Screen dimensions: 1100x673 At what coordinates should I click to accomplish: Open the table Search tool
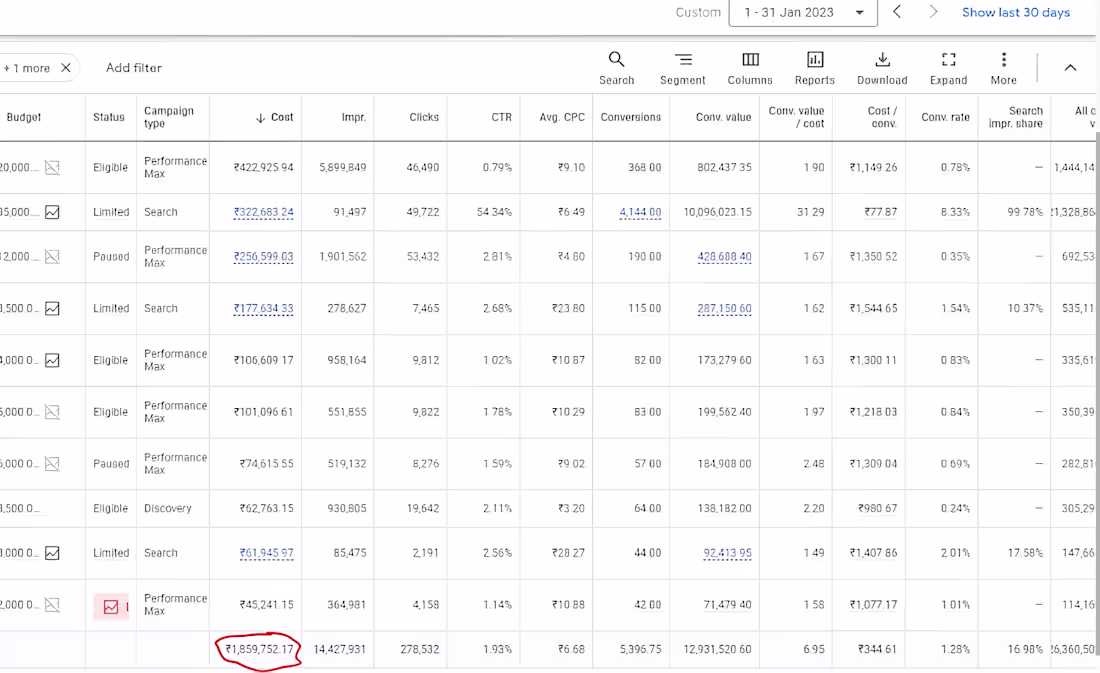pyautogui.click(x=616, y=67)
